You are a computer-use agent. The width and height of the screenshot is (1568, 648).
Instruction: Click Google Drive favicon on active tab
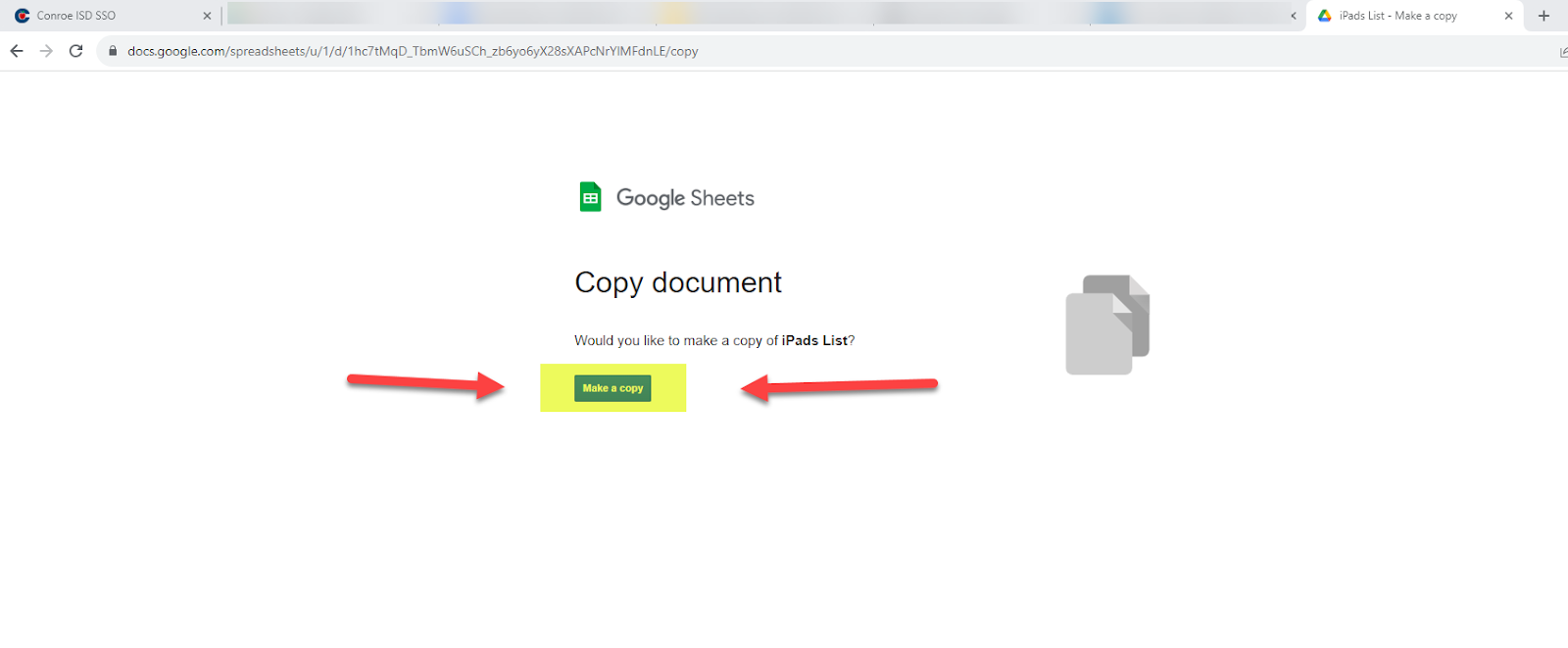[x=1325, y=16]
